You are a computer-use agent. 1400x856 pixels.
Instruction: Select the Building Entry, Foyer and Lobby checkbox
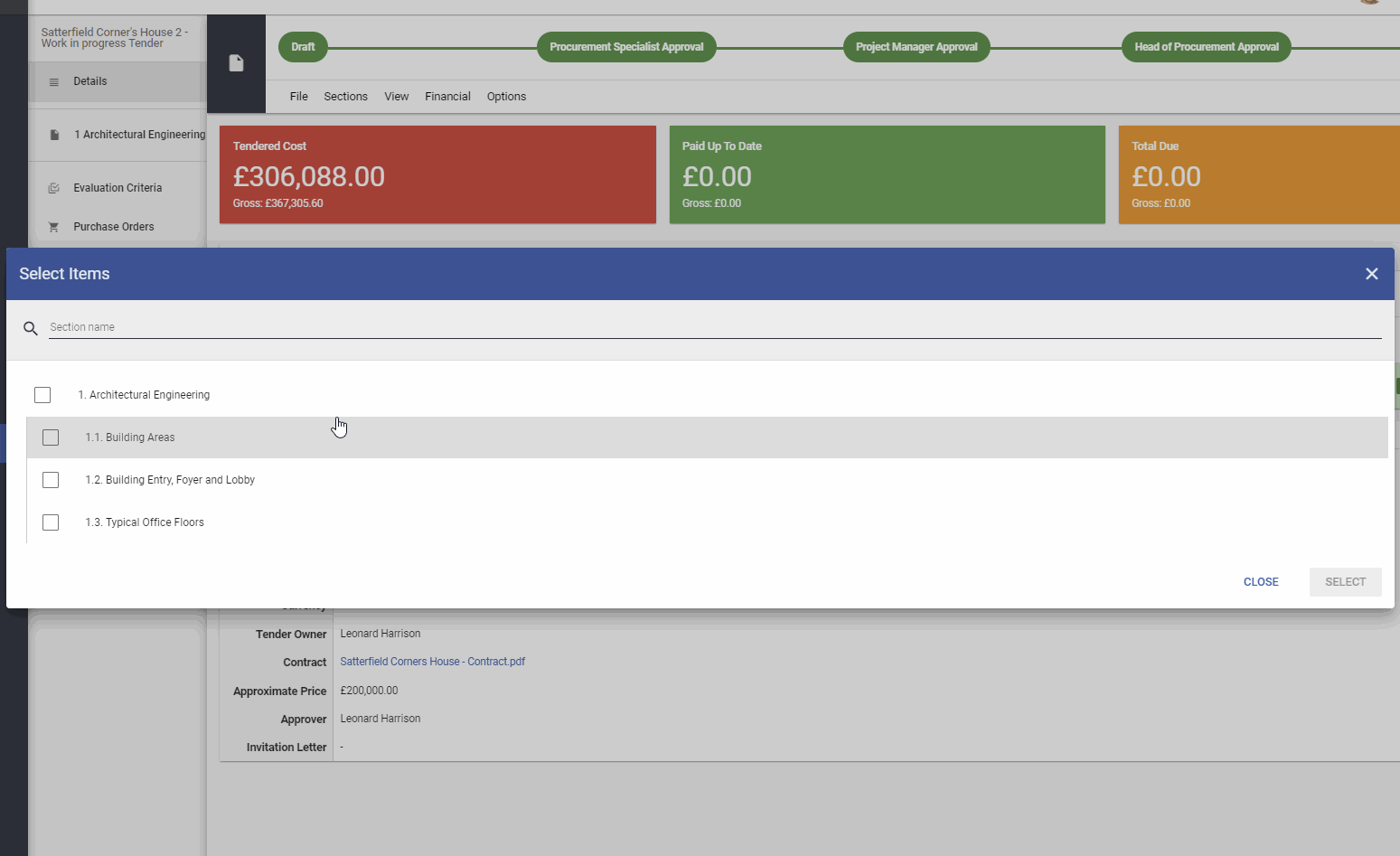(x=51, y=480)
